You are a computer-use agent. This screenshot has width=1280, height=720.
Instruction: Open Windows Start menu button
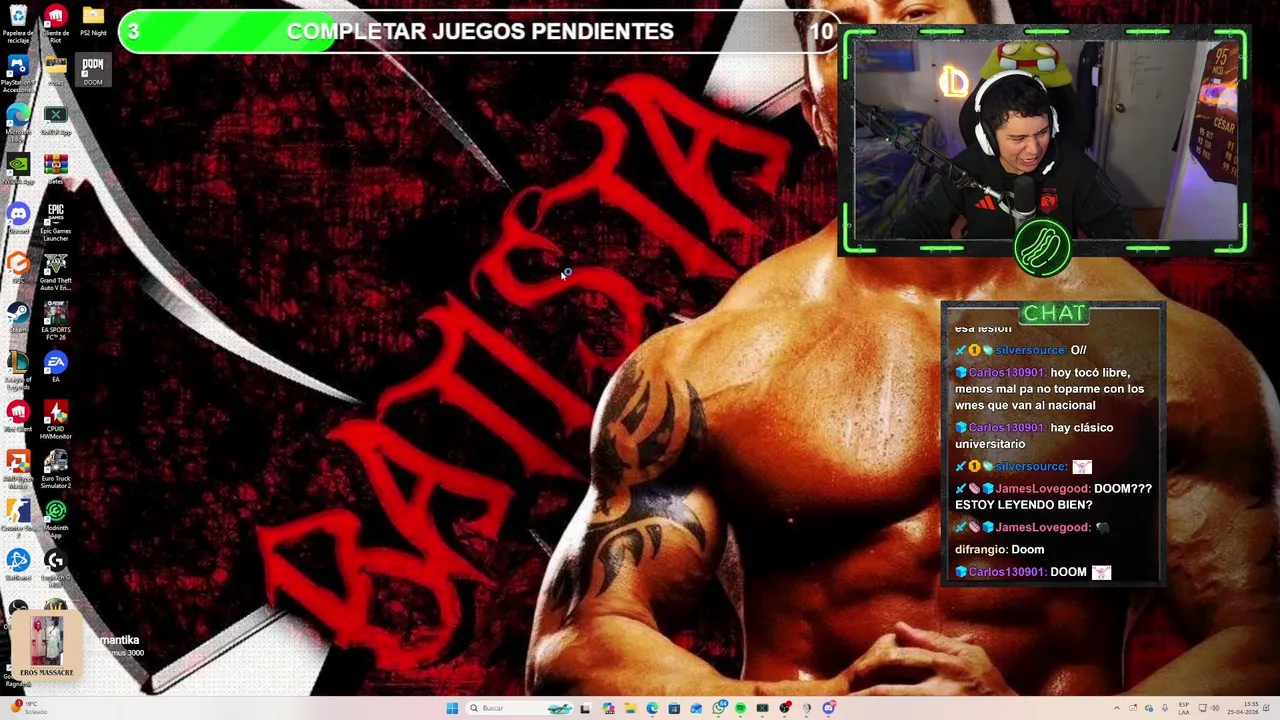coord(452,708)
